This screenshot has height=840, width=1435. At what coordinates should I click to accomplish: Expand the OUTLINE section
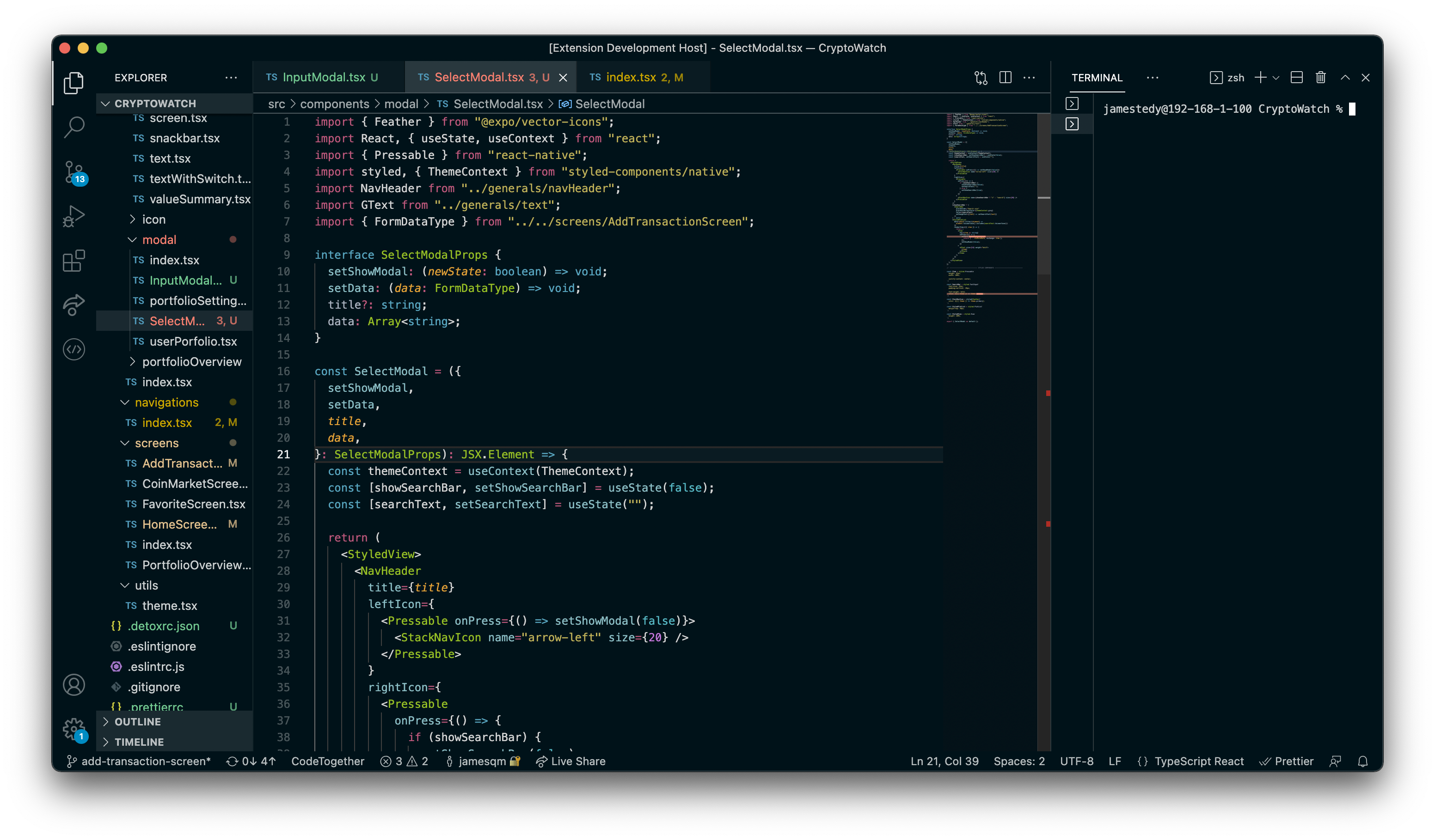[174, 722]
